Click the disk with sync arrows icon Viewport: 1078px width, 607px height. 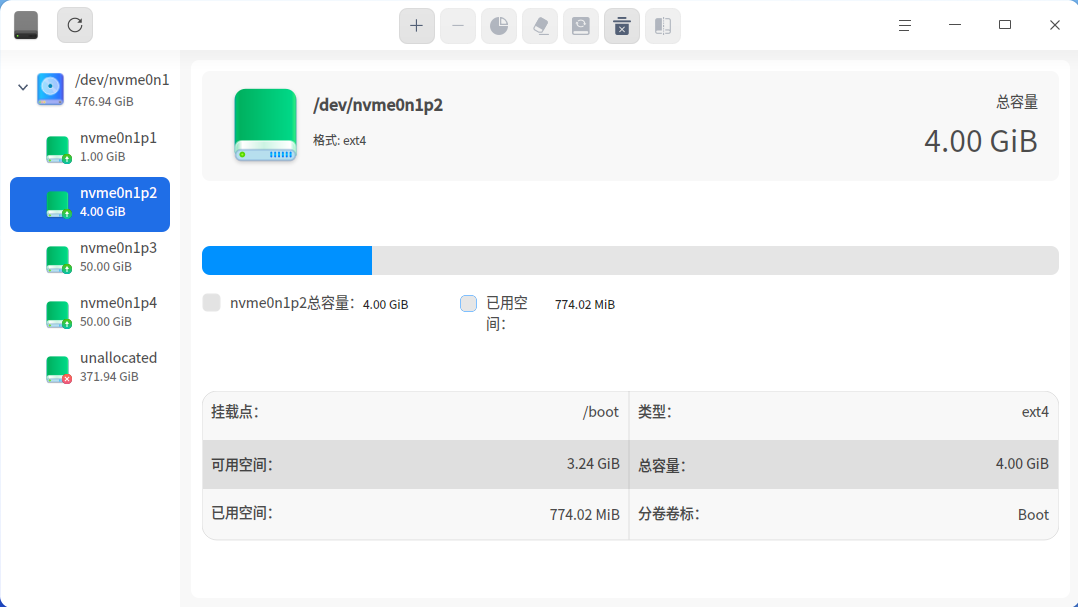tap(581, 26)
